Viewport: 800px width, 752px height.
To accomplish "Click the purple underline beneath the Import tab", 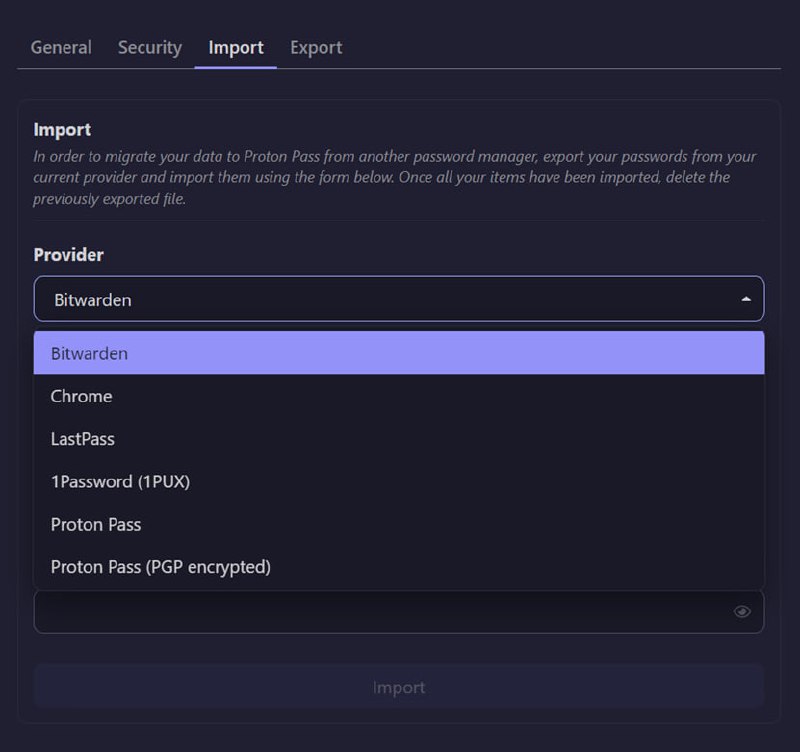I will point(236,67).
